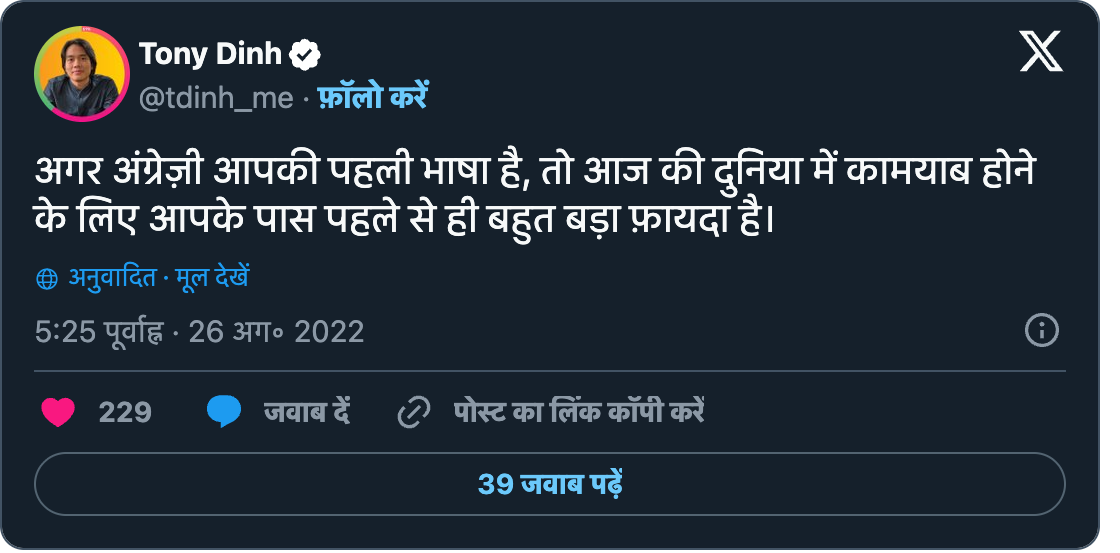The image size is (1120, 553).
Task: Click the 229 likes count
Action: pyautogui.click(x=125, y=413)
